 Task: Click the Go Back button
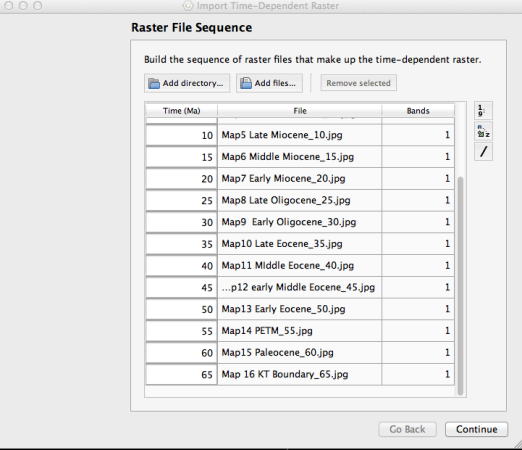pyautogui.click(x=407, y=429)
